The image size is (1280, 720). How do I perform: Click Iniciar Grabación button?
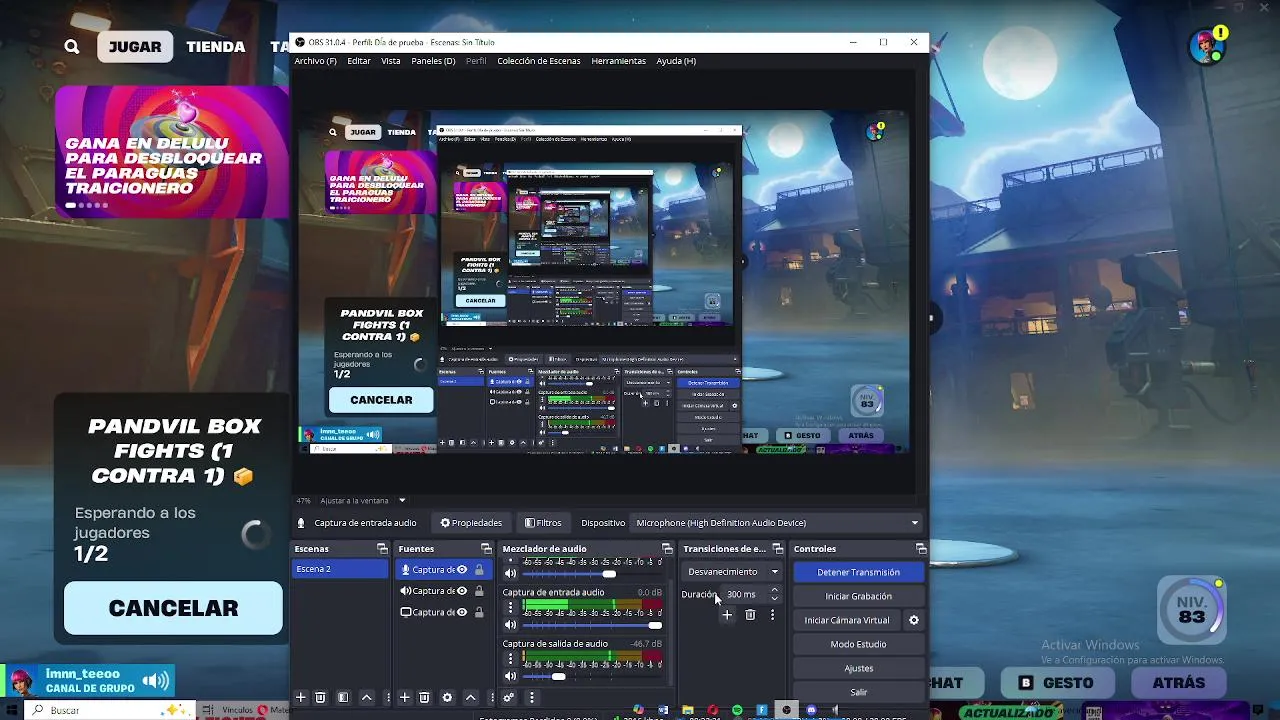coord(858,596)
